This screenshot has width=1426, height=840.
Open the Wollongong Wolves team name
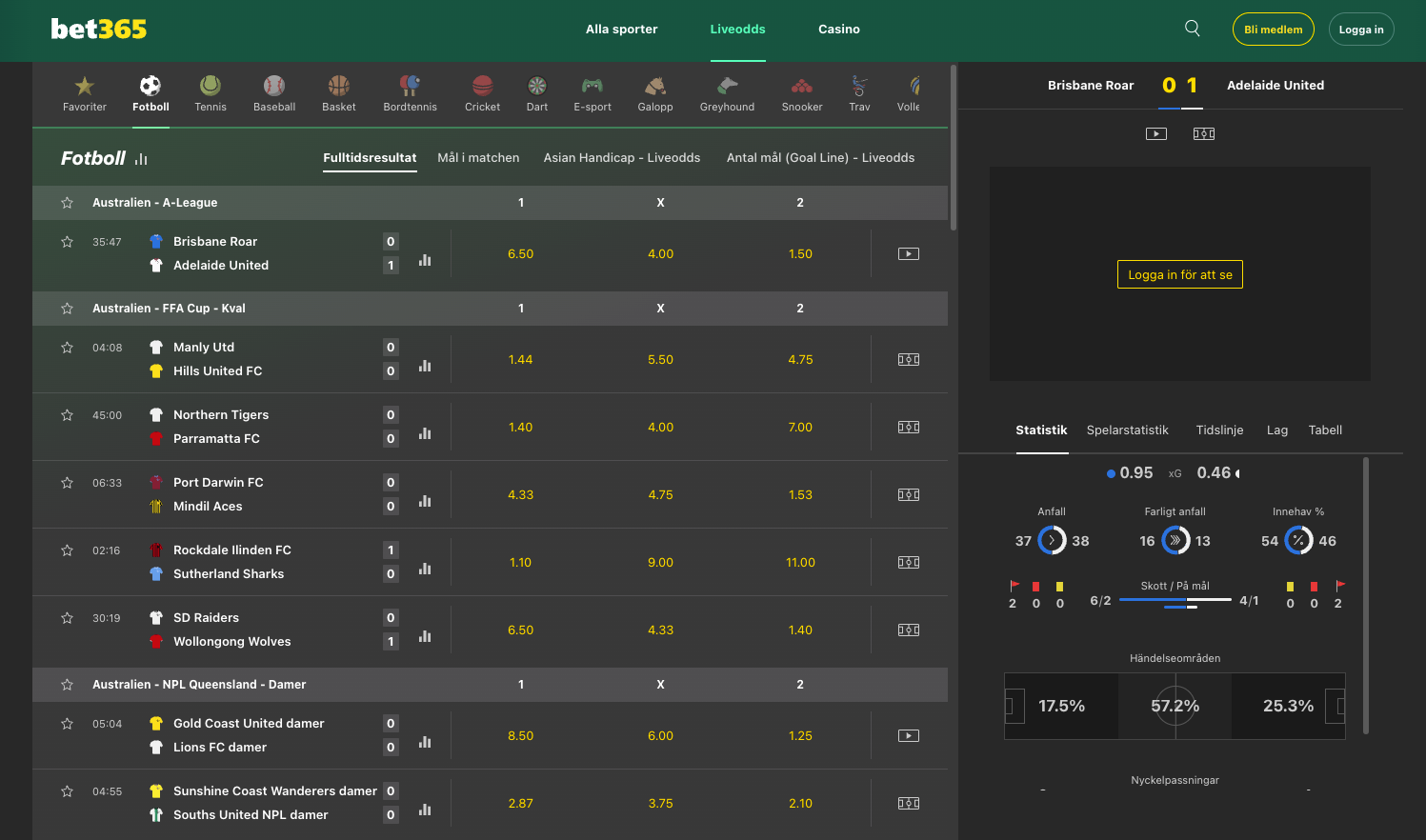[x=232, y=641]
